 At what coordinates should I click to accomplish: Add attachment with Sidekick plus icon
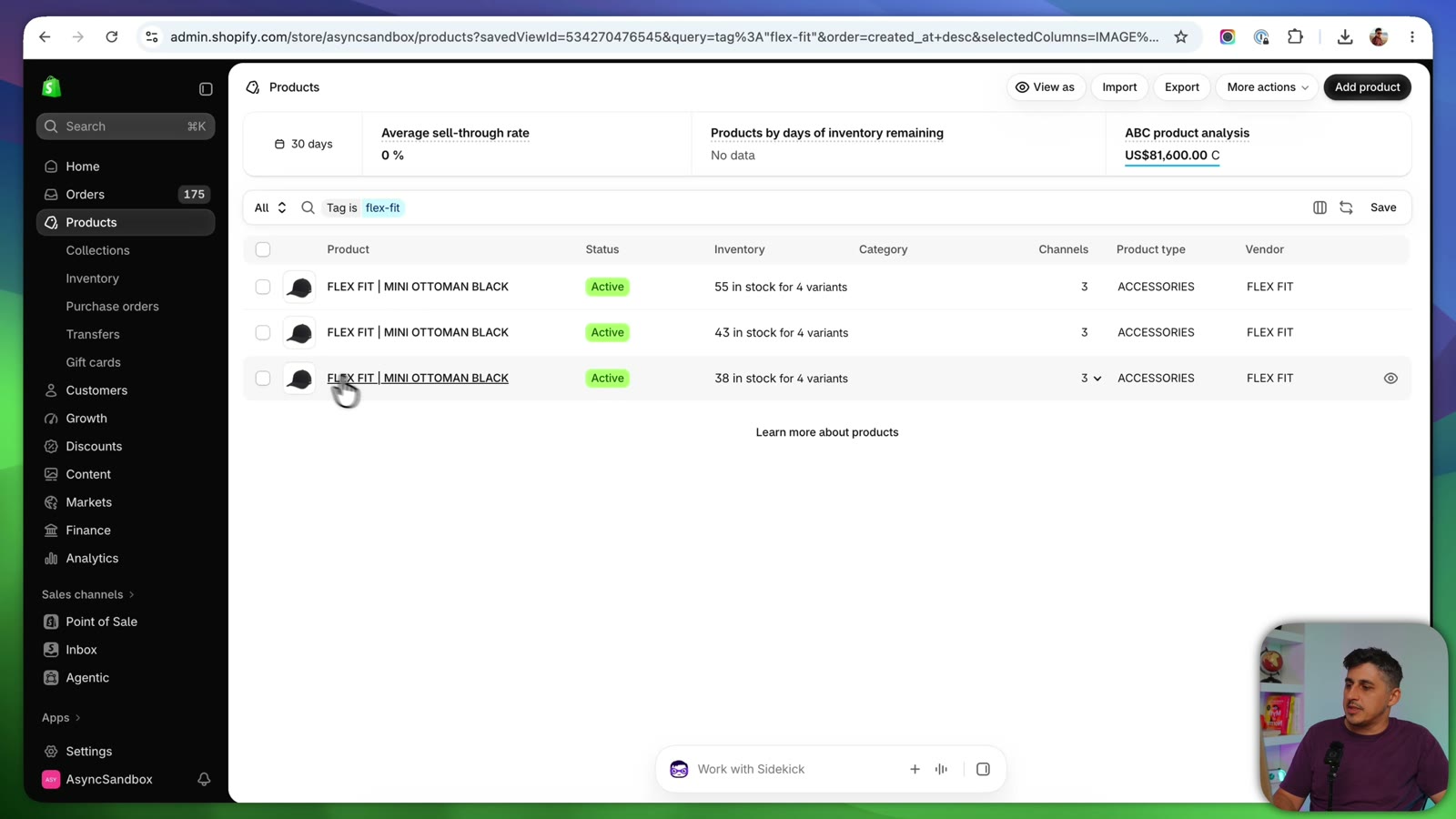point(915,770)
